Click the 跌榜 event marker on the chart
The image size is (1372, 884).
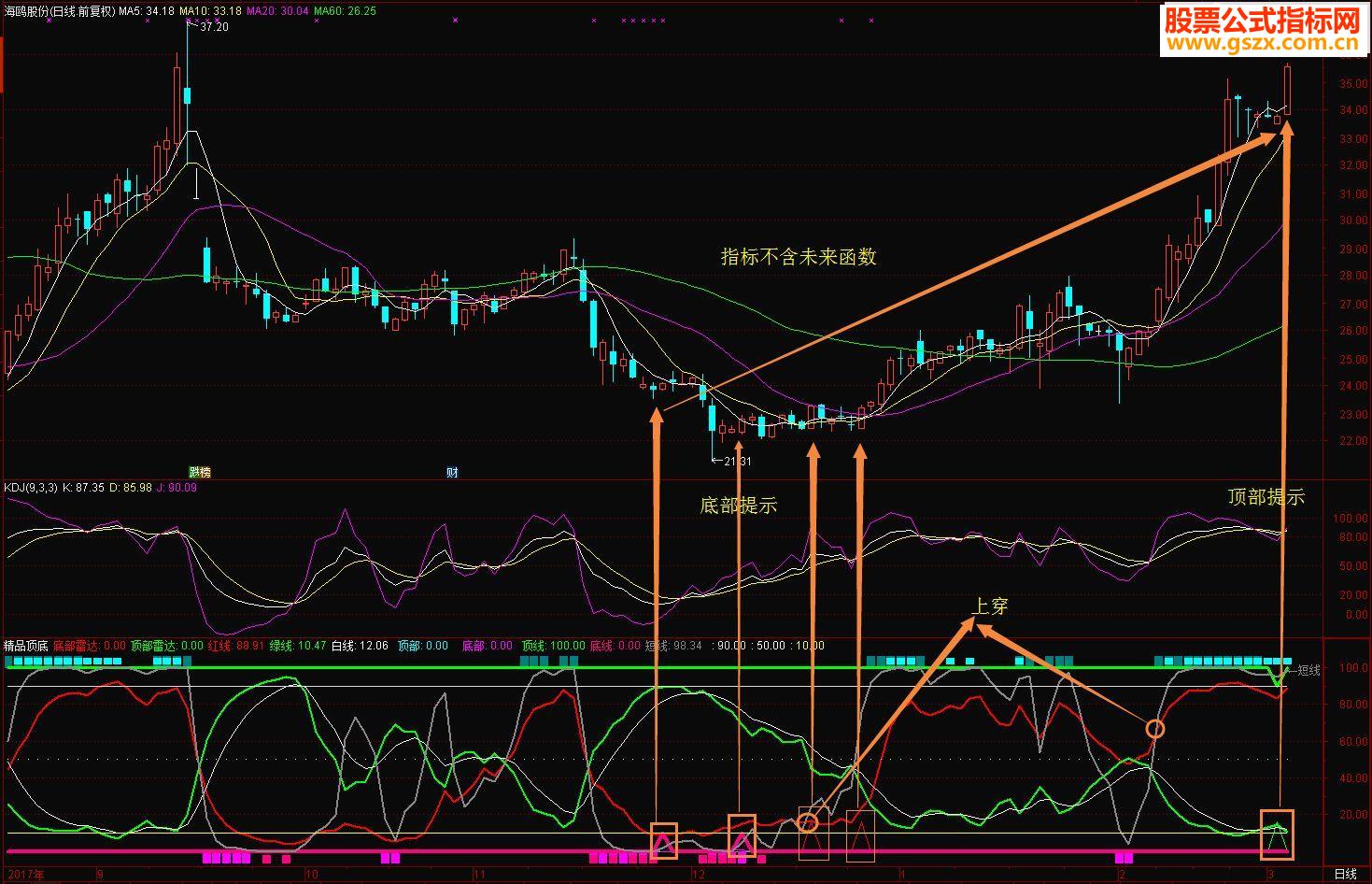200,473
